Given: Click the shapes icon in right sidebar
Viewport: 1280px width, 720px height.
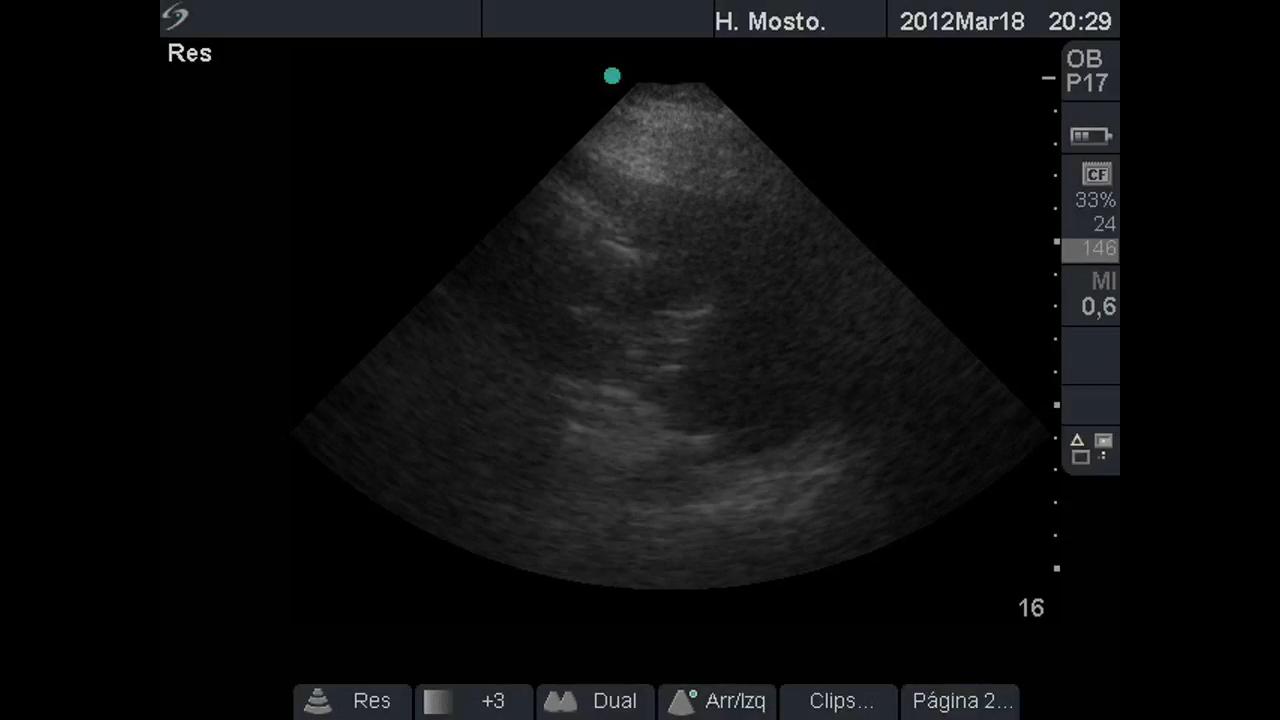Looking at the screenshot, I should coord(1090,448).
